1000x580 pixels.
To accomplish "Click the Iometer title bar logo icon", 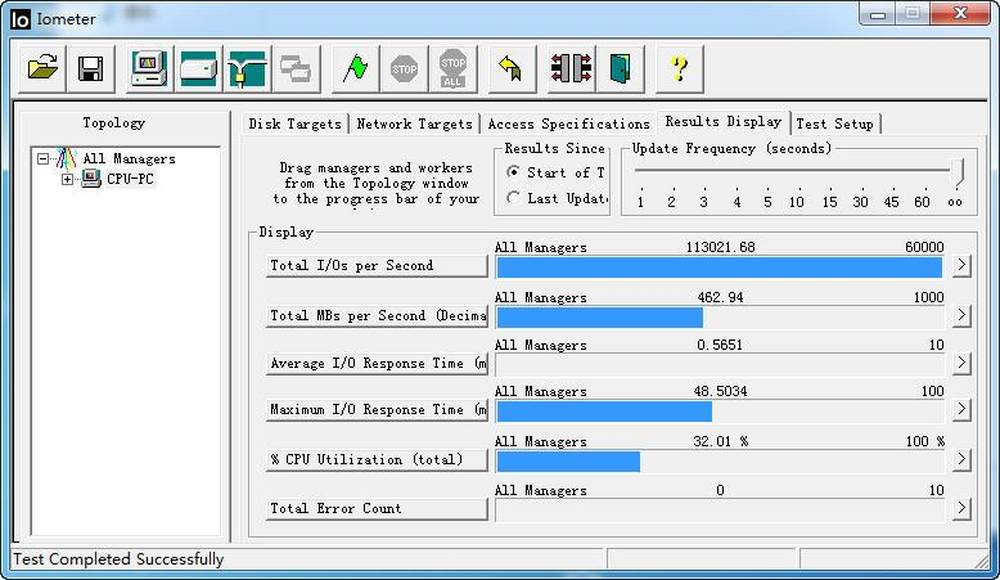I will coord(20,19).
